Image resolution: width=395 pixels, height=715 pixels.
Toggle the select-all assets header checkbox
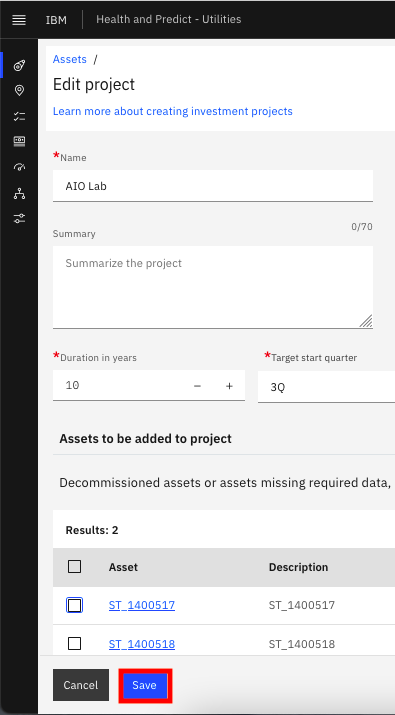coord(74,567)
